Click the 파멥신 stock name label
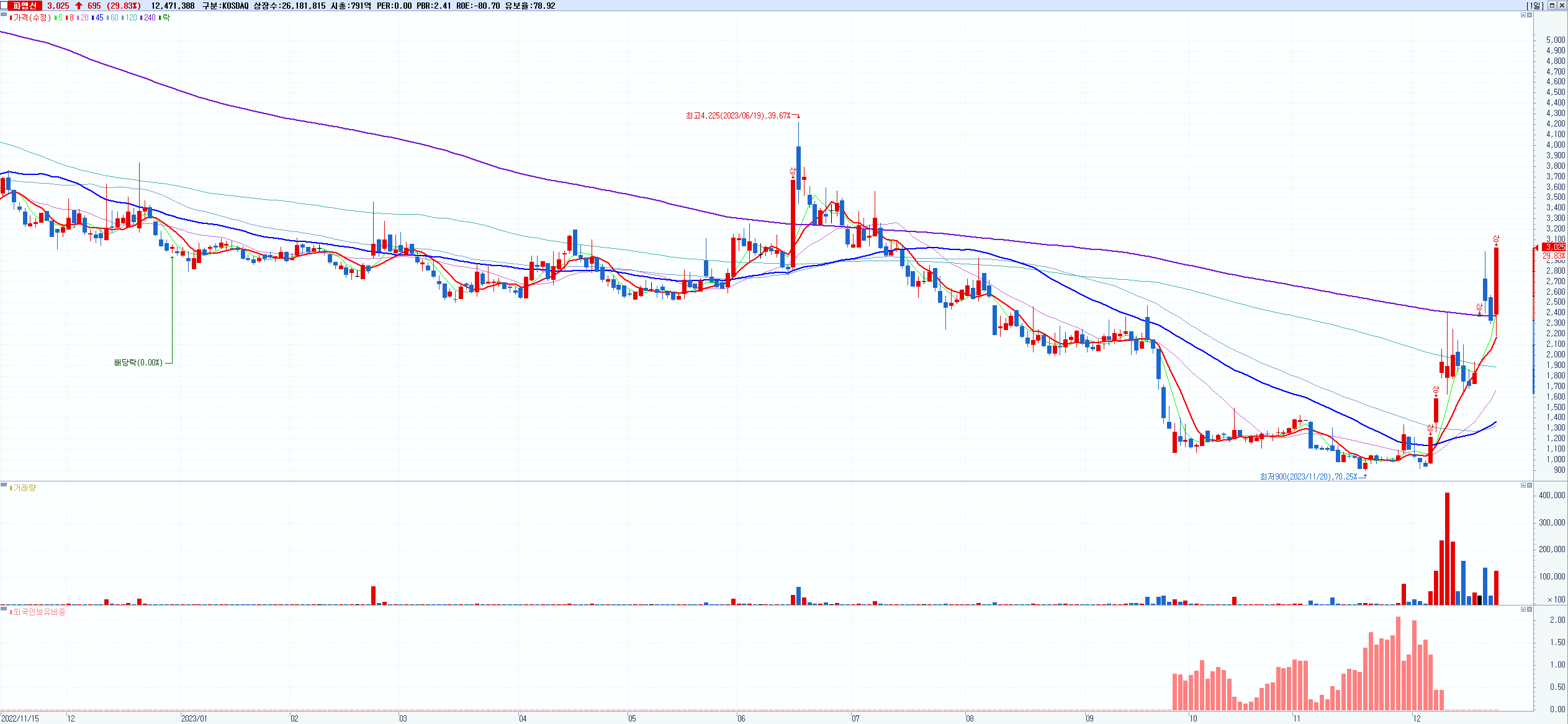This screenshot has height=724, width=1568. pos(25,6)
